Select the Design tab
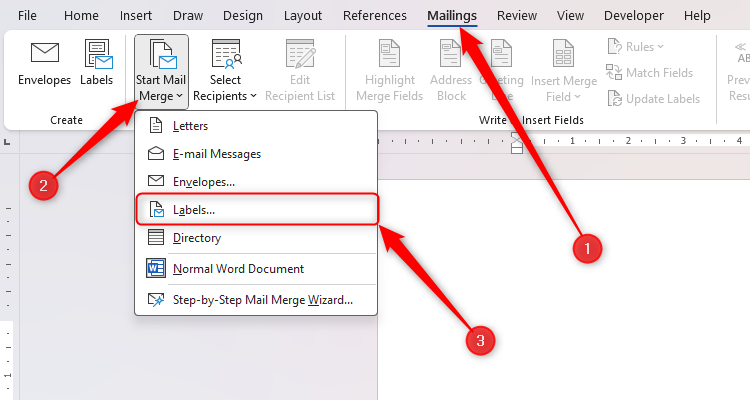The height and width of the screenshot is (400, 750). [x=243, y=16]
